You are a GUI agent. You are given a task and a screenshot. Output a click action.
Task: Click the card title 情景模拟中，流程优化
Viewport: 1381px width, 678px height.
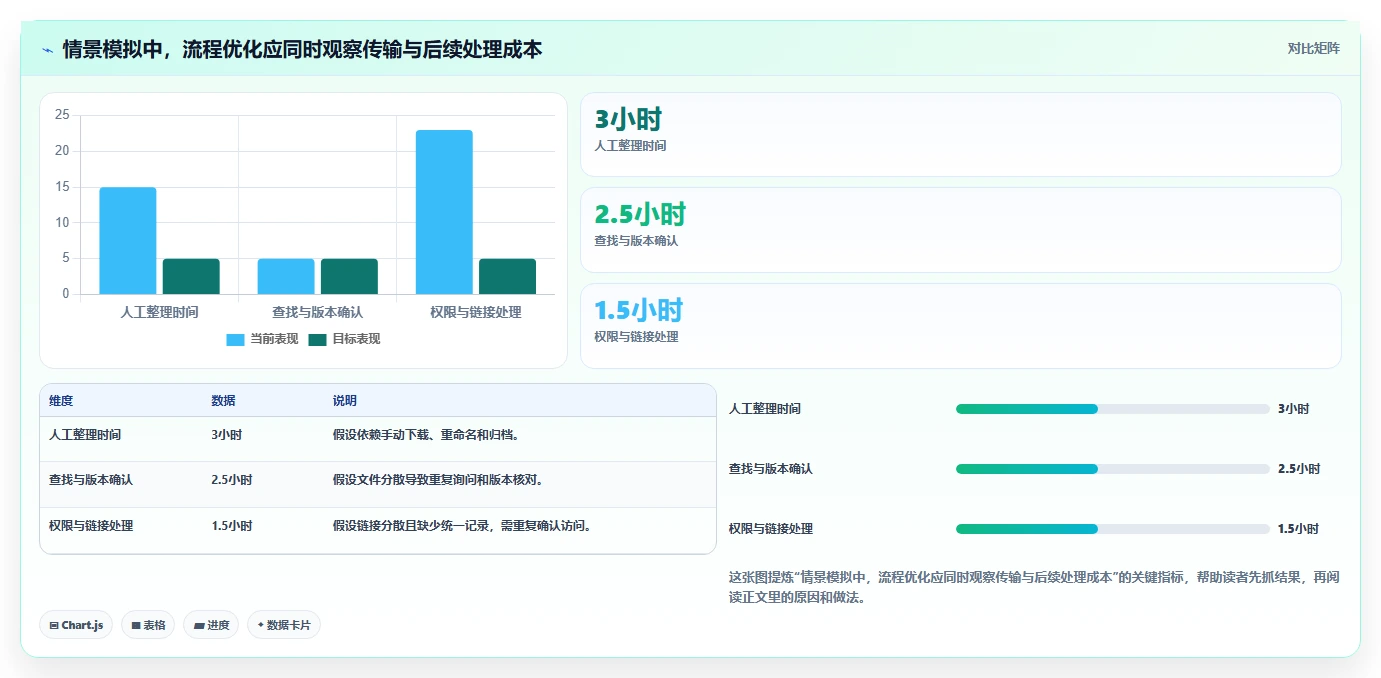coord(302,49)
